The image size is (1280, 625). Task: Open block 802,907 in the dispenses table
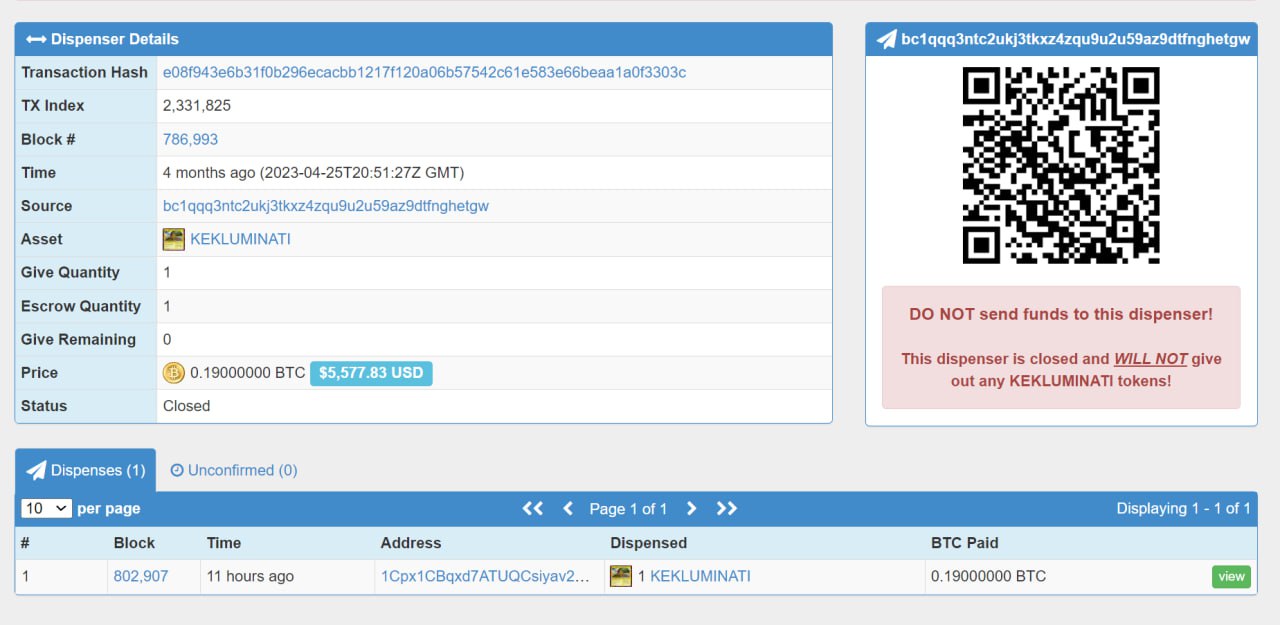coord(141,576)
